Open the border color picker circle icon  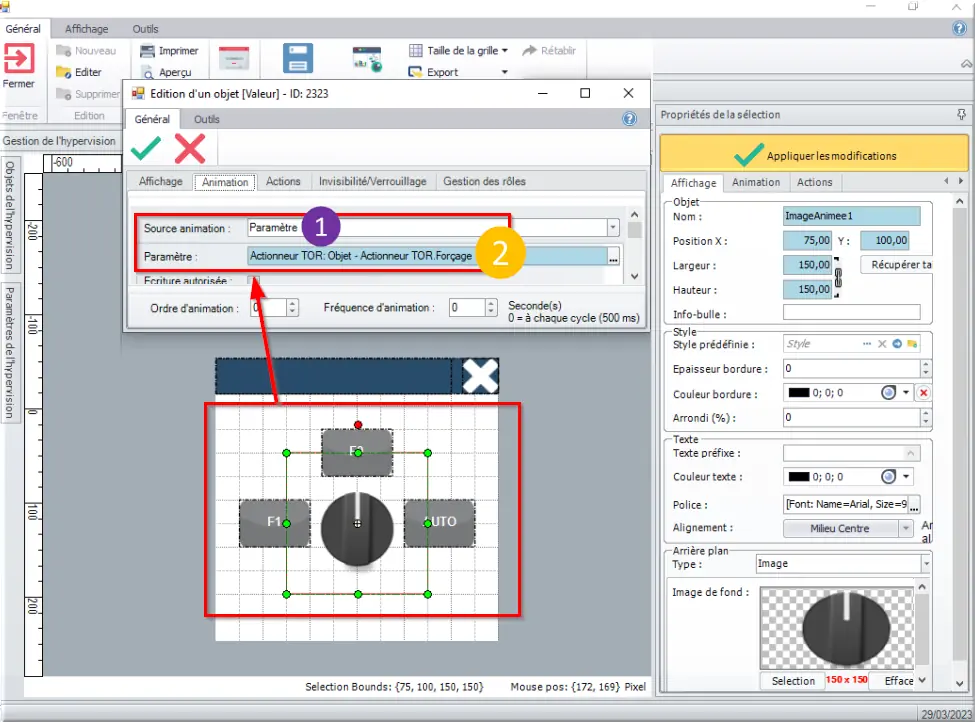click(x=889, y=392)
